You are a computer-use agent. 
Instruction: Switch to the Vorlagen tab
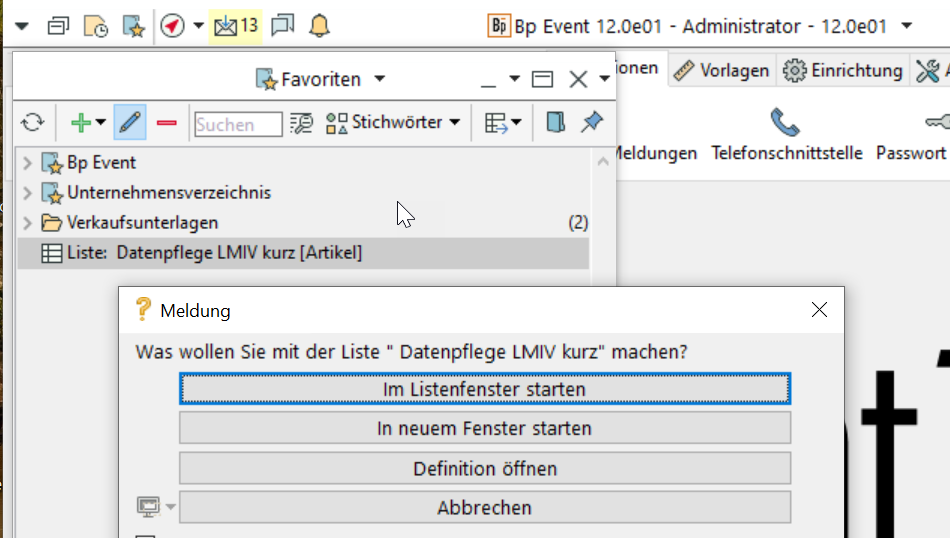[x=722, y=70]
